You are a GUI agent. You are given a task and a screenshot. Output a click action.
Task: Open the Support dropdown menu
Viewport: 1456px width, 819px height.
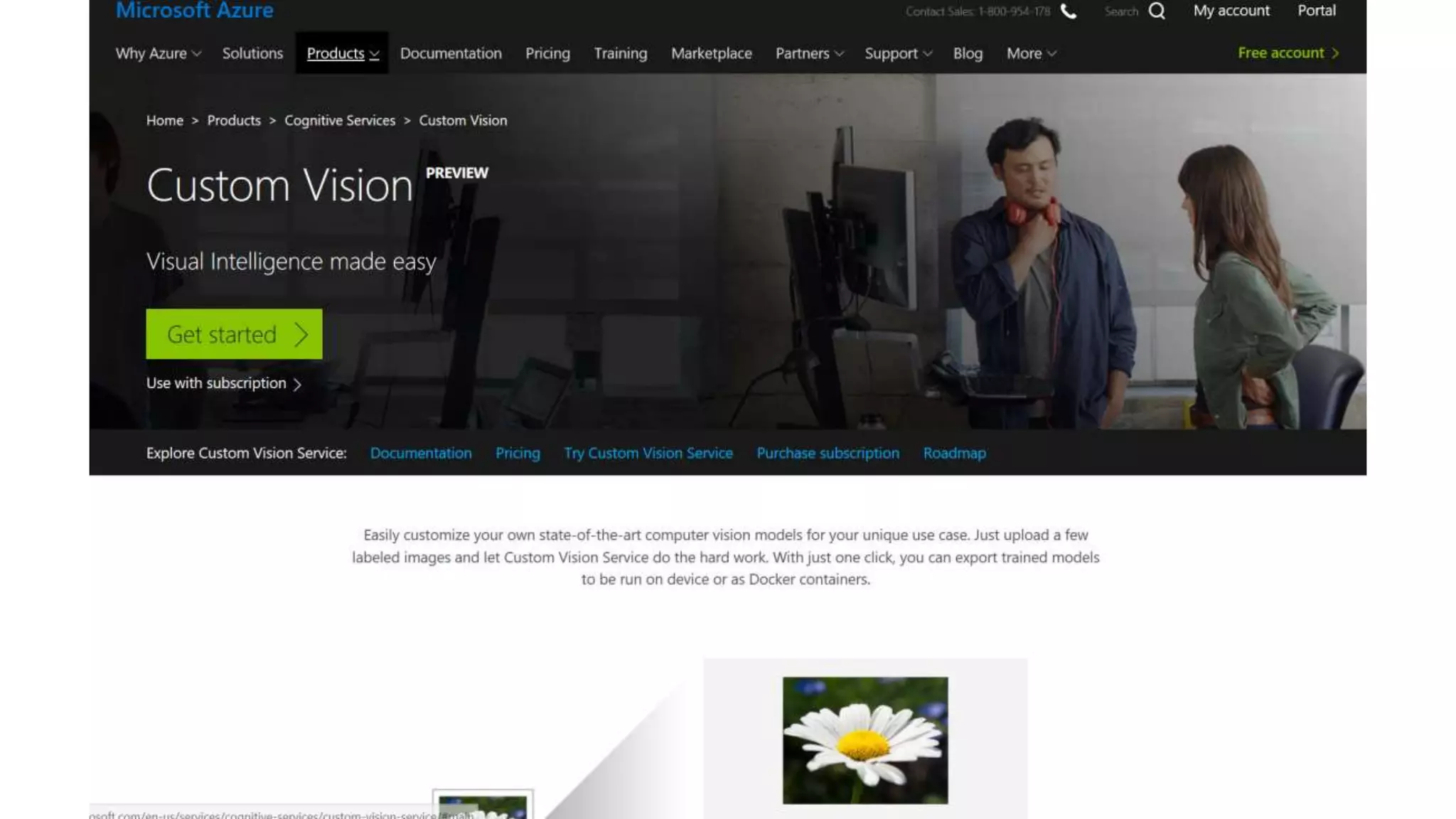pos(897,53)
